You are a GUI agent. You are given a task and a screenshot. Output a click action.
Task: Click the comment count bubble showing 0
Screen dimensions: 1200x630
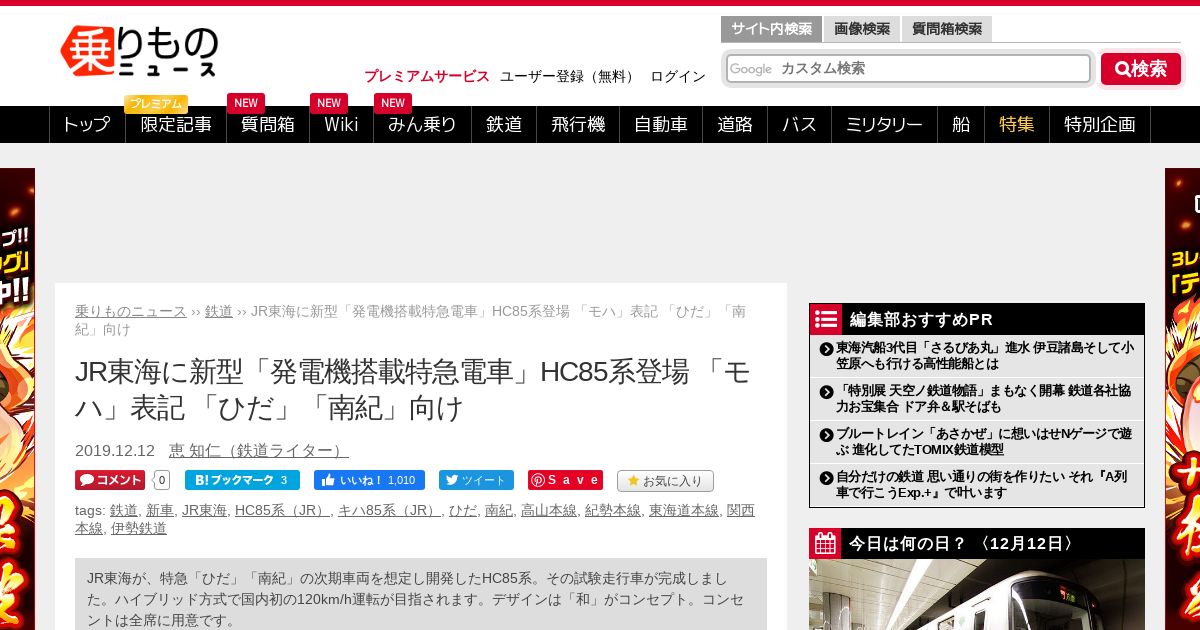click(x=162, y=480)
